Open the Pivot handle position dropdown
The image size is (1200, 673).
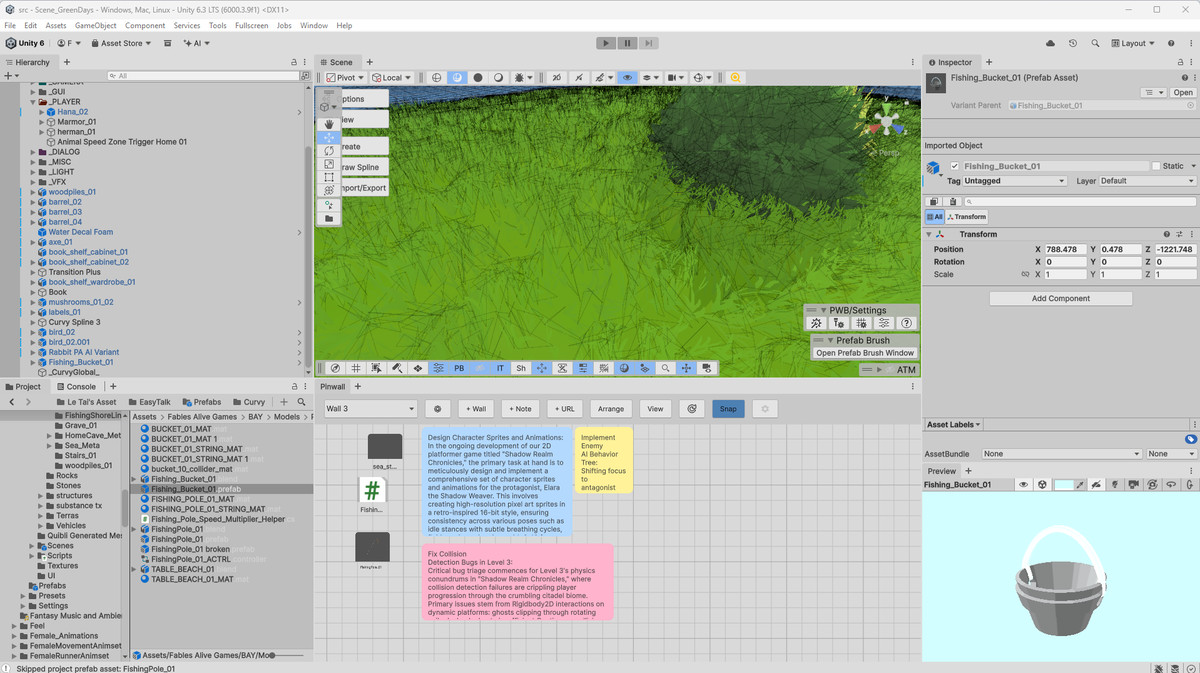point(346,77)
